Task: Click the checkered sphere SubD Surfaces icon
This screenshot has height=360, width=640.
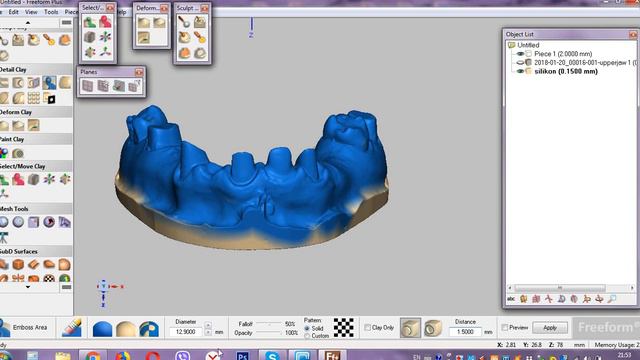Action: coord(49,278)
